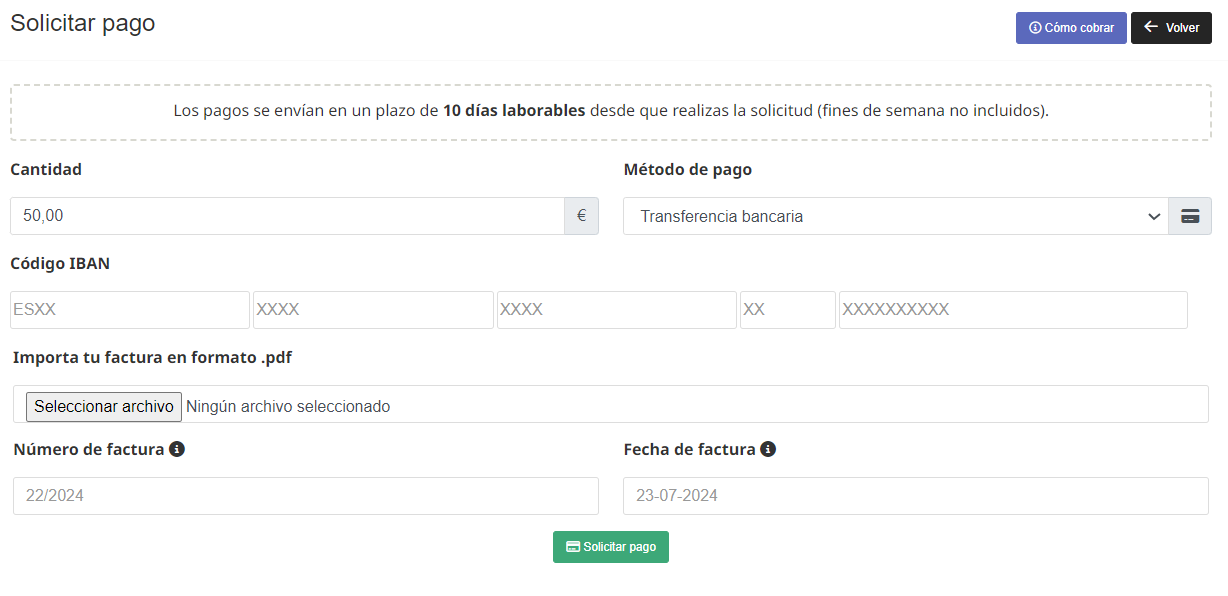The height and width of the screenshot is (596, 1228).
Task: Click the ESXX IBAN country code field
Action: point(130,310)
